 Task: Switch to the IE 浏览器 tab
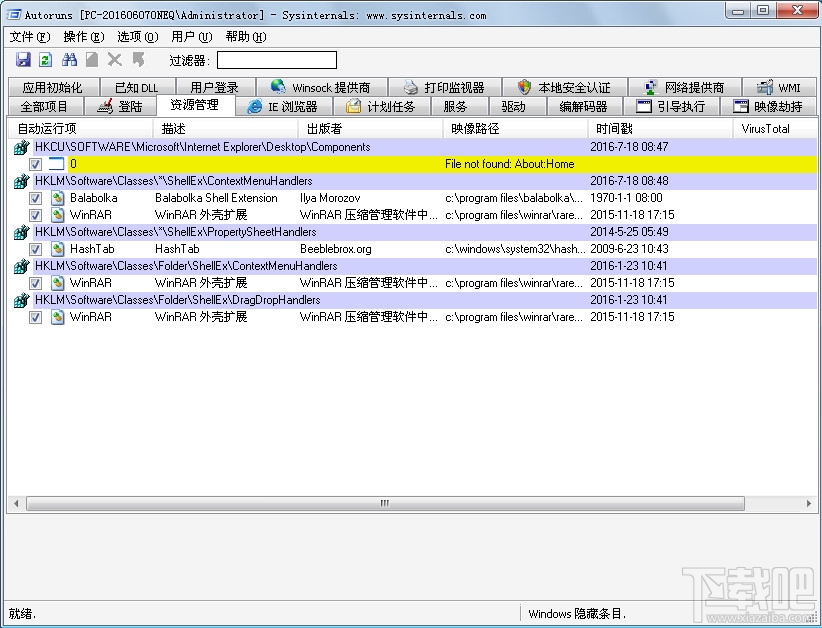[x=283, y=106]
